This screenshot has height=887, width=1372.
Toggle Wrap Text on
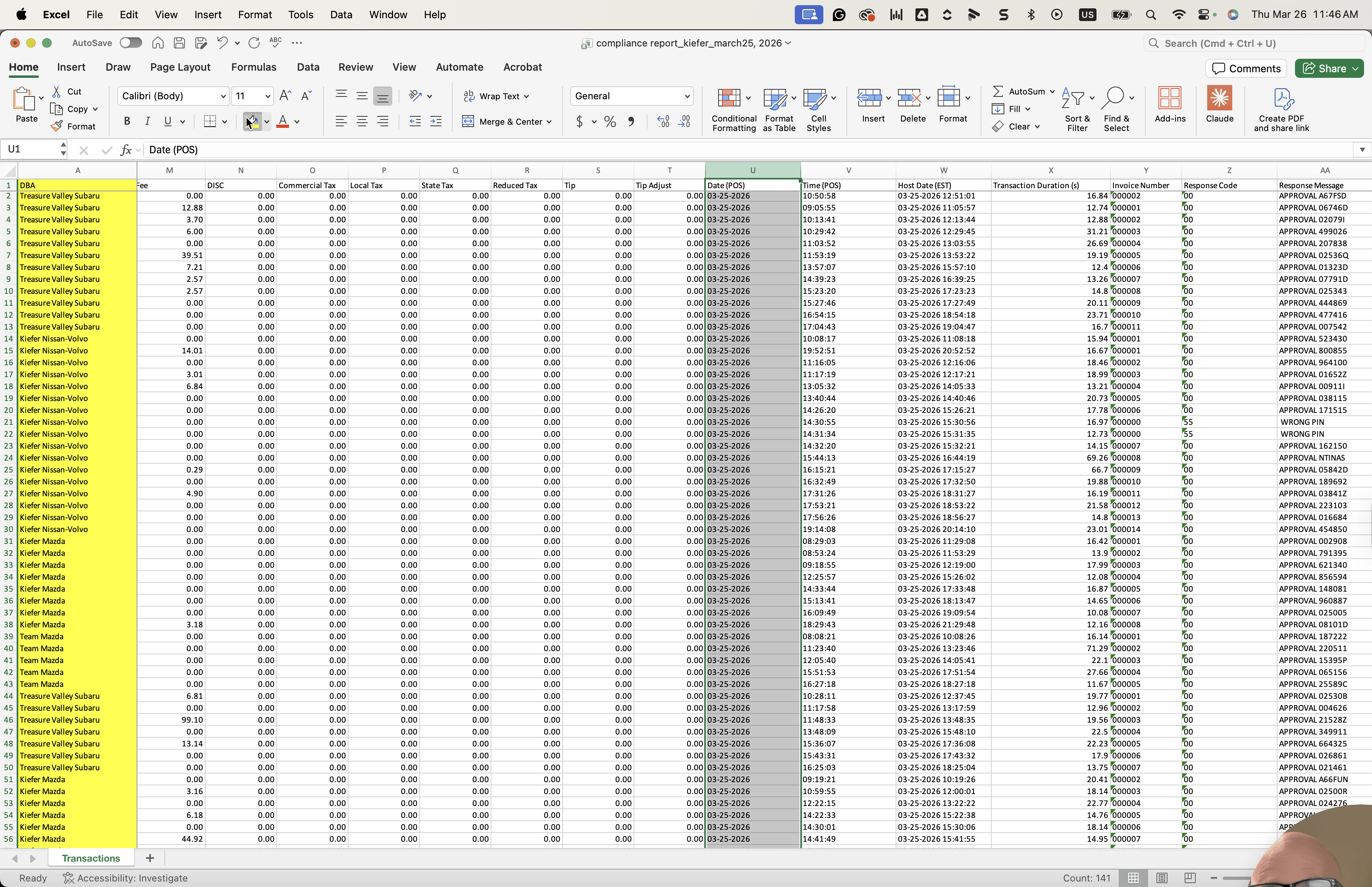pos(496,96)
